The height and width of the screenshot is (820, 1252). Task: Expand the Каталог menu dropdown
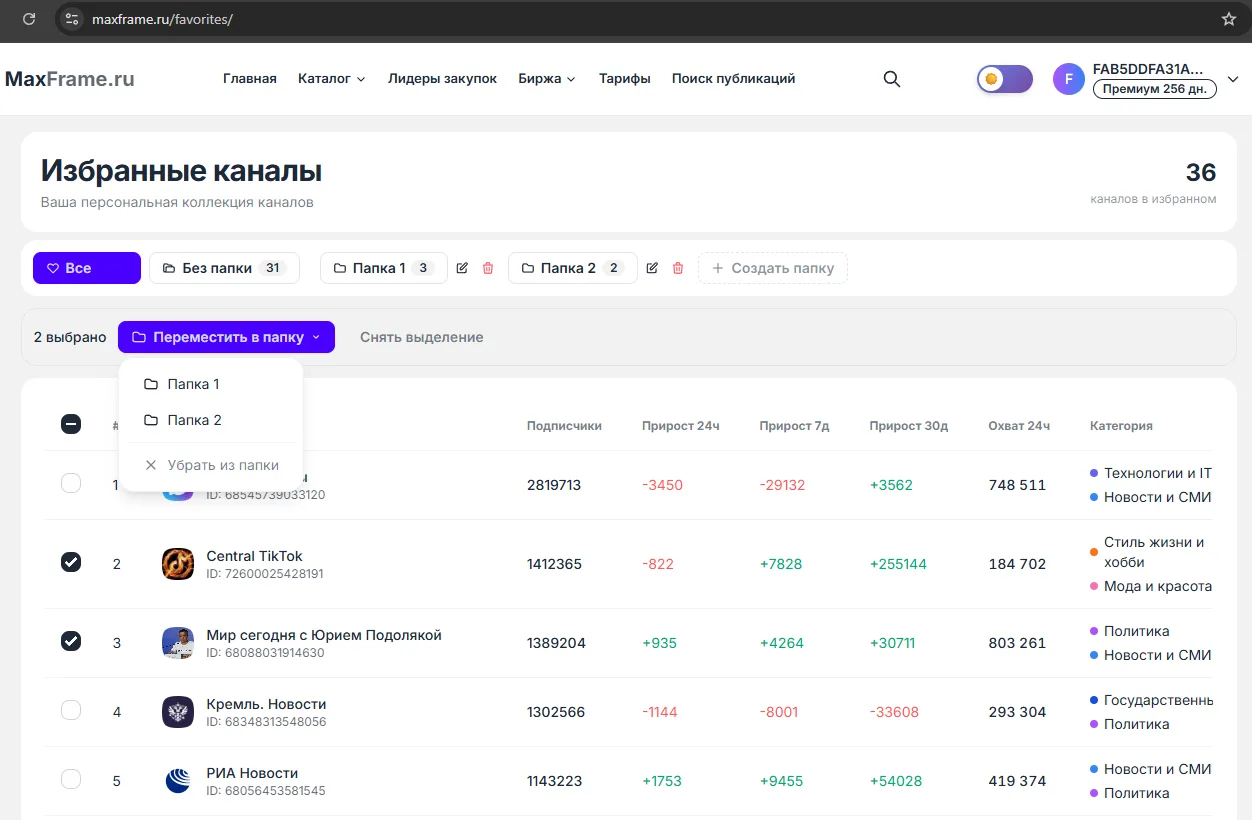point(332,79)
